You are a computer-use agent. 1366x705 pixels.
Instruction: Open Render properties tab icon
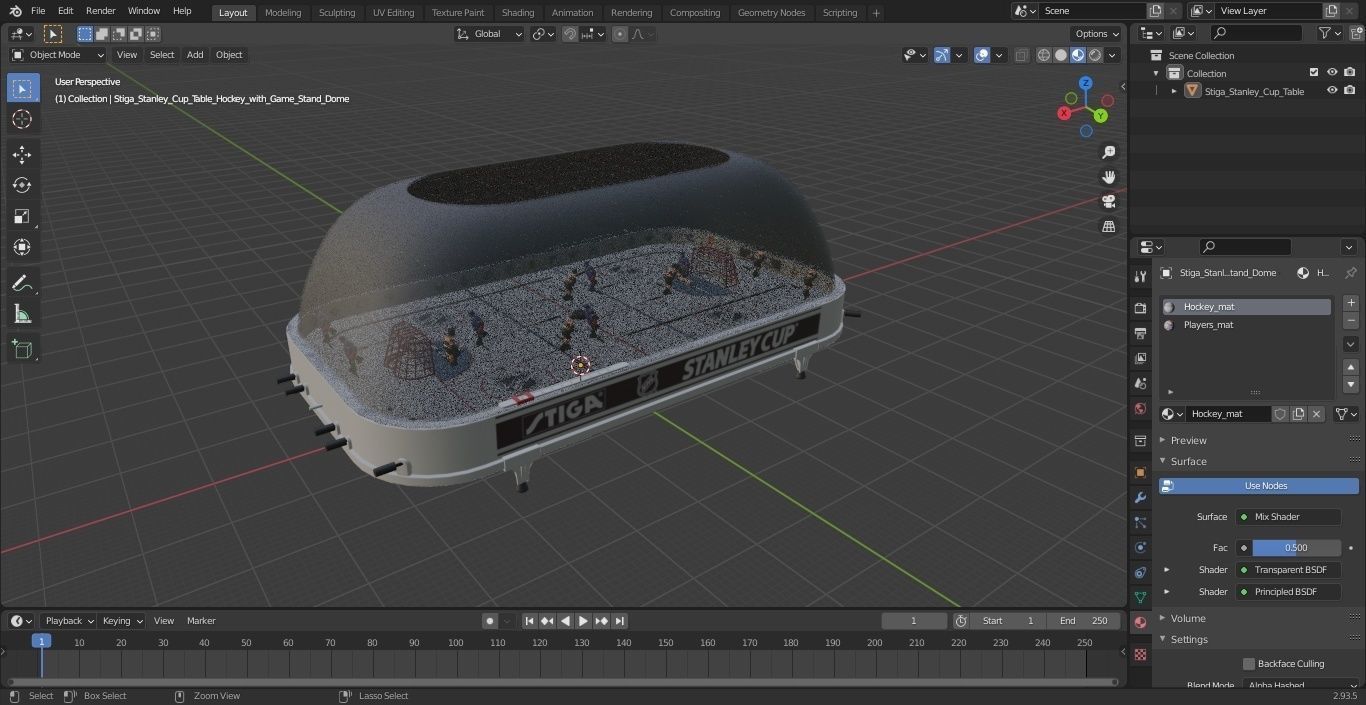(x=1140, y=308)
